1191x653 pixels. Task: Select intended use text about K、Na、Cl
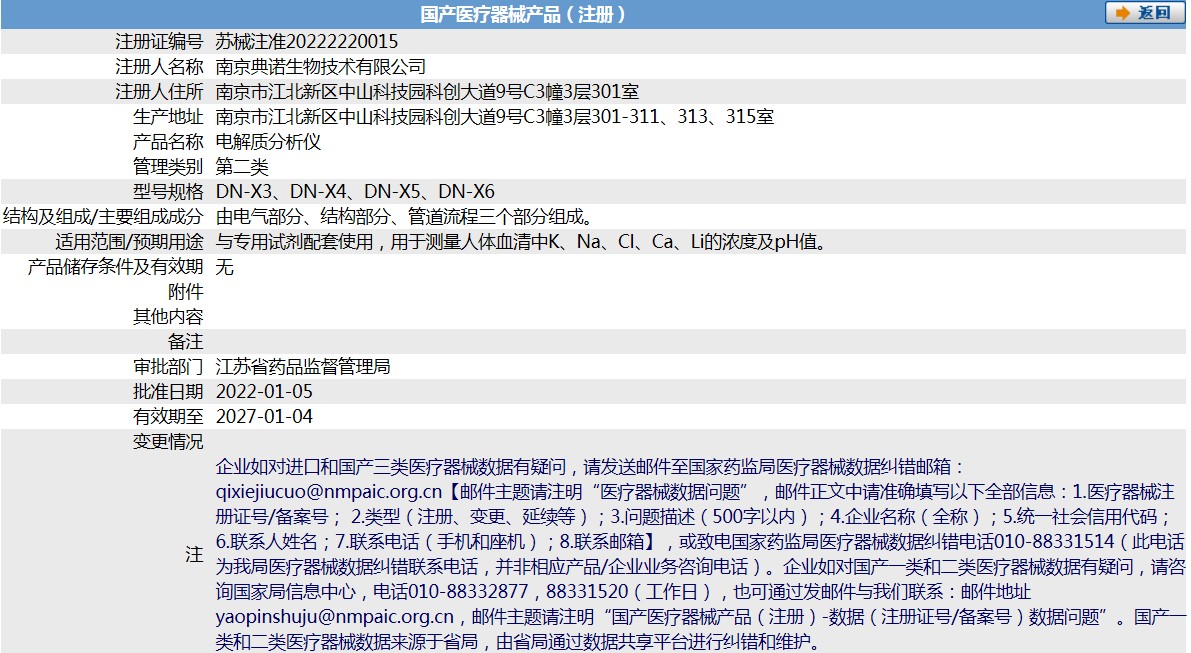click(x=523, y=242)
